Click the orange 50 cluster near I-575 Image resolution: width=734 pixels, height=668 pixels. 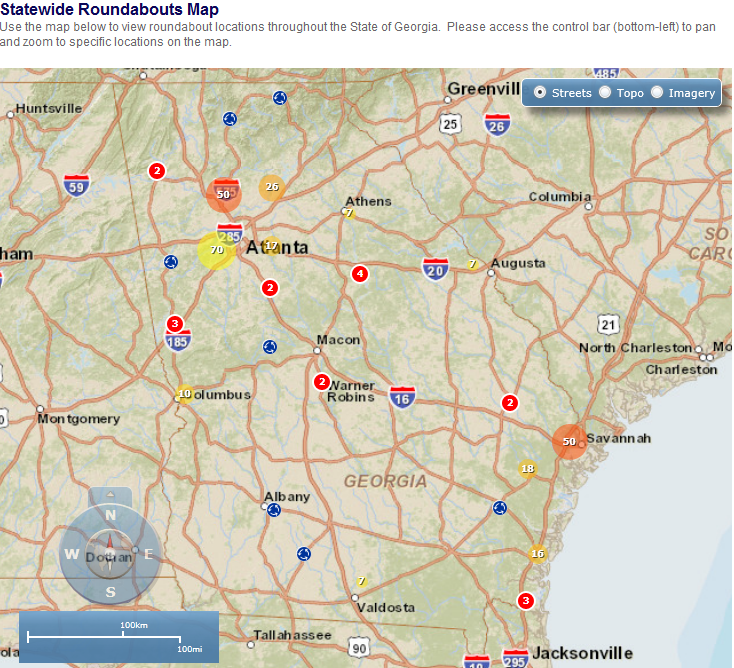(x=224, y=194)
